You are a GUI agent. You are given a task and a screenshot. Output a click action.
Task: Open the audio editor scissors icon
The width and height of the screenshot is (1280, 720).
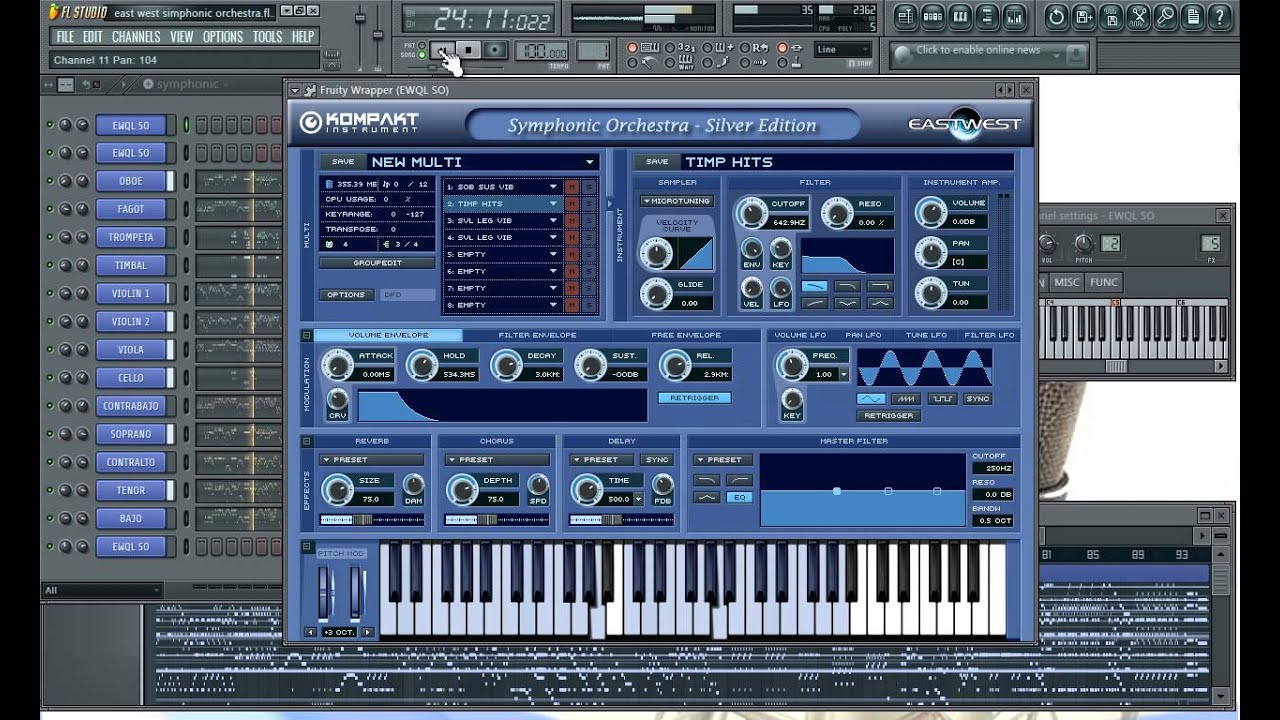coord(1138,16)
